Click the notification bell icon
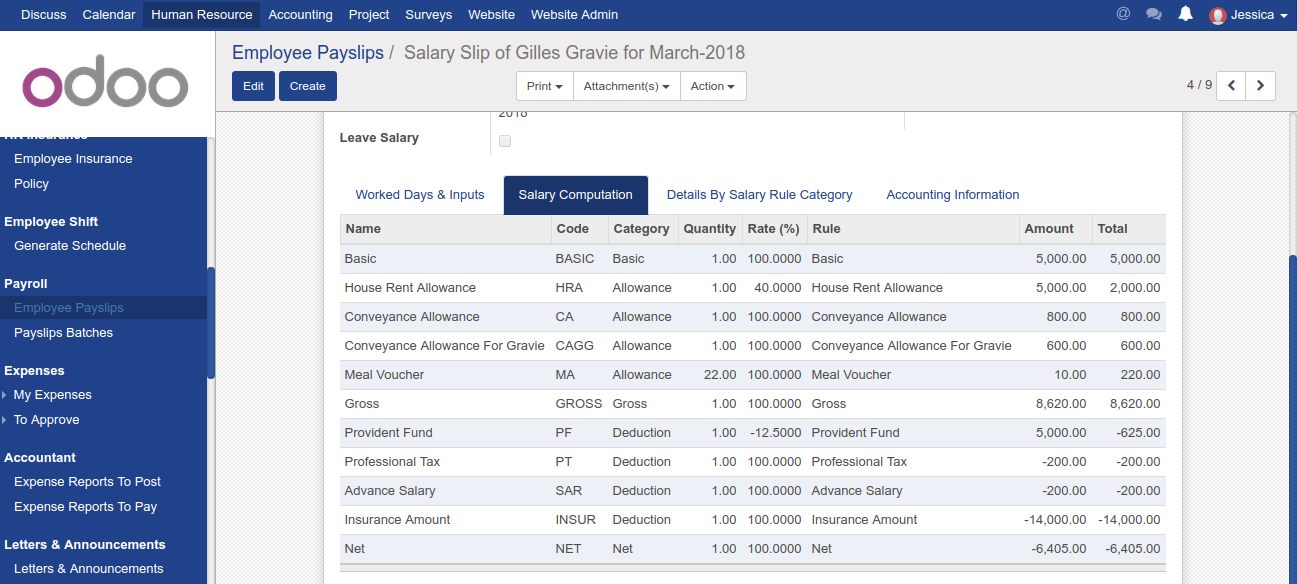This screenshot has height=584, width=1297. 1185,14
